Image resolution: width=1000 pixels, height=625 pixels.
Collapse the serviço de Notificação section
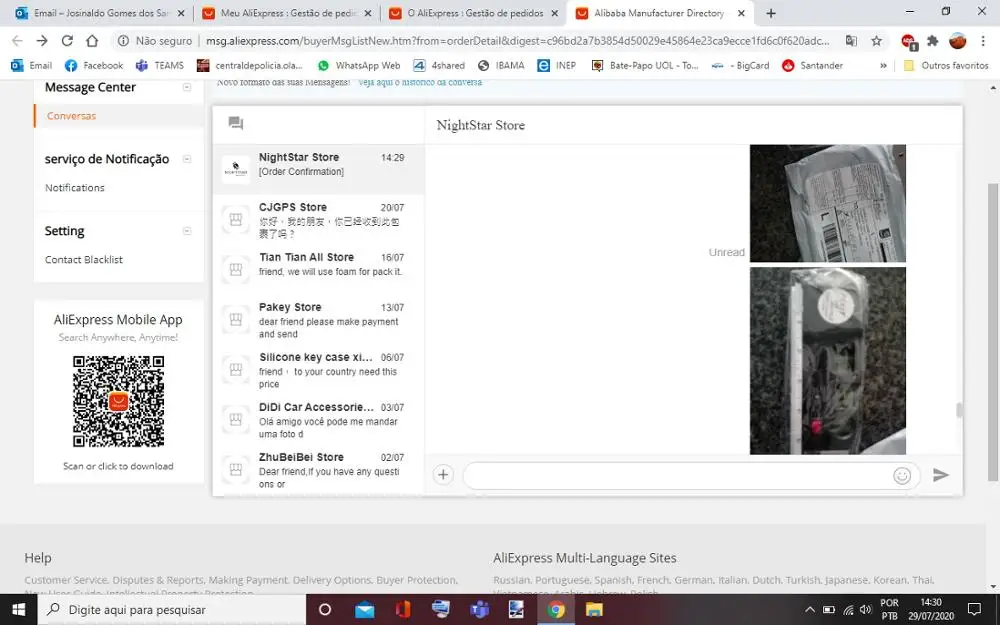187,159
